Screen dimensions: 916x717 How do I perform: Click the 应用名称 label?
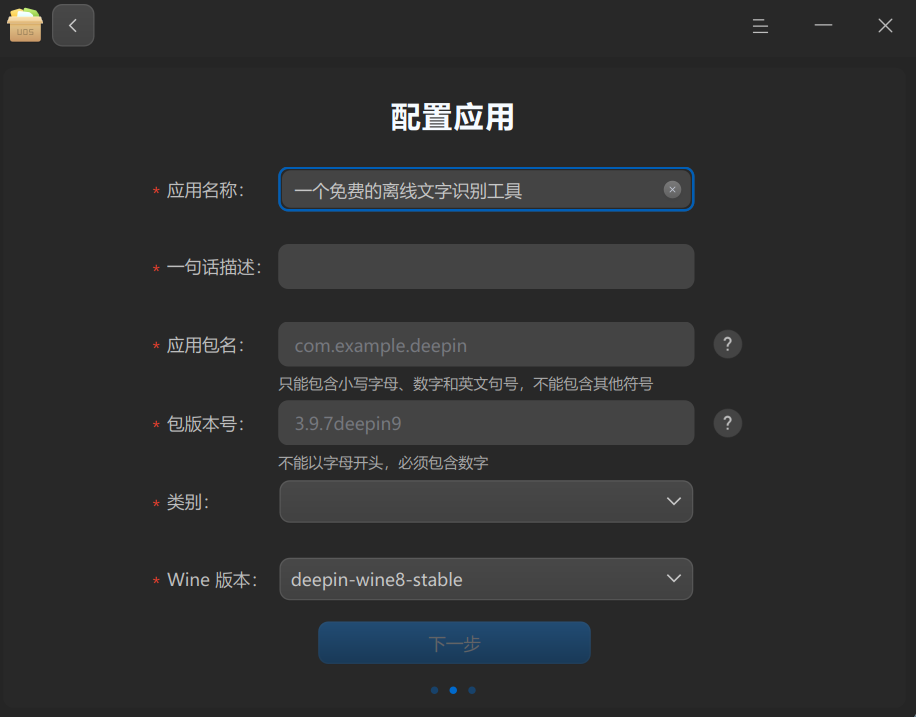tap(205, 190)
